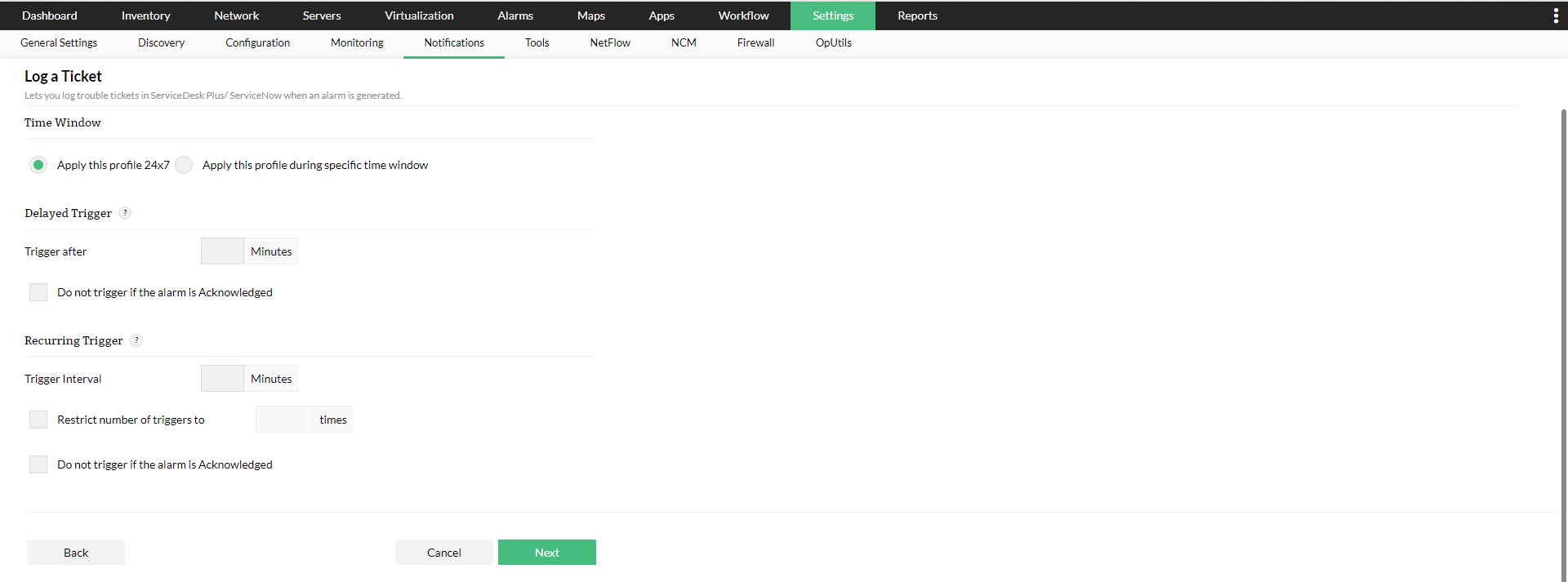Viewport: 1568px width, 582px height.
Task: Click the 'Log a Ticket' heading
Action: pos(63,76)
